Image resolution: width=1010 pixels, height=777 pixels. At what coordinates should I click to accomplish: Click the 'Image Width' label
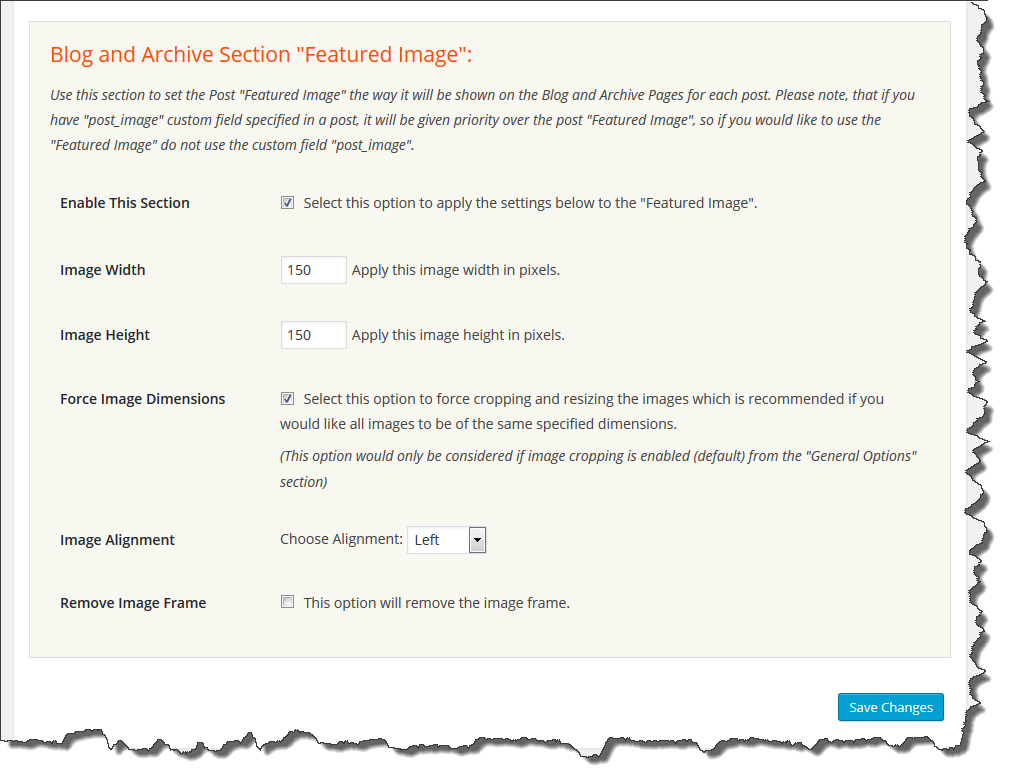click(x=102, y=270)
